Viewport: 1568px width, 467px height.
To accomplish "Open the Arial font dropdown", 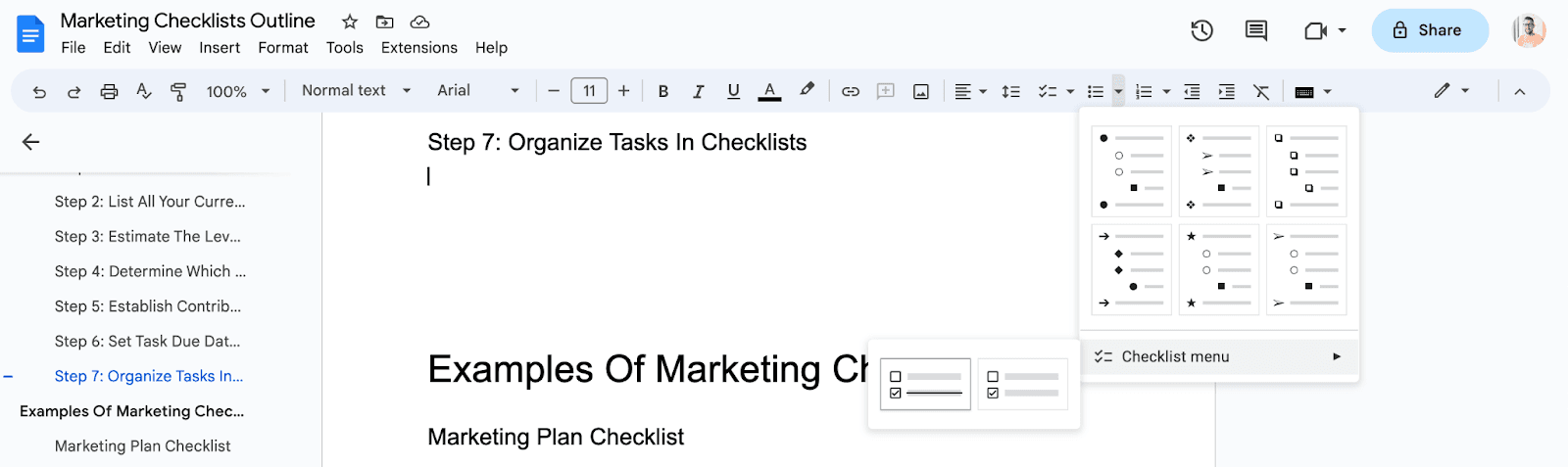I will (477, 90).
